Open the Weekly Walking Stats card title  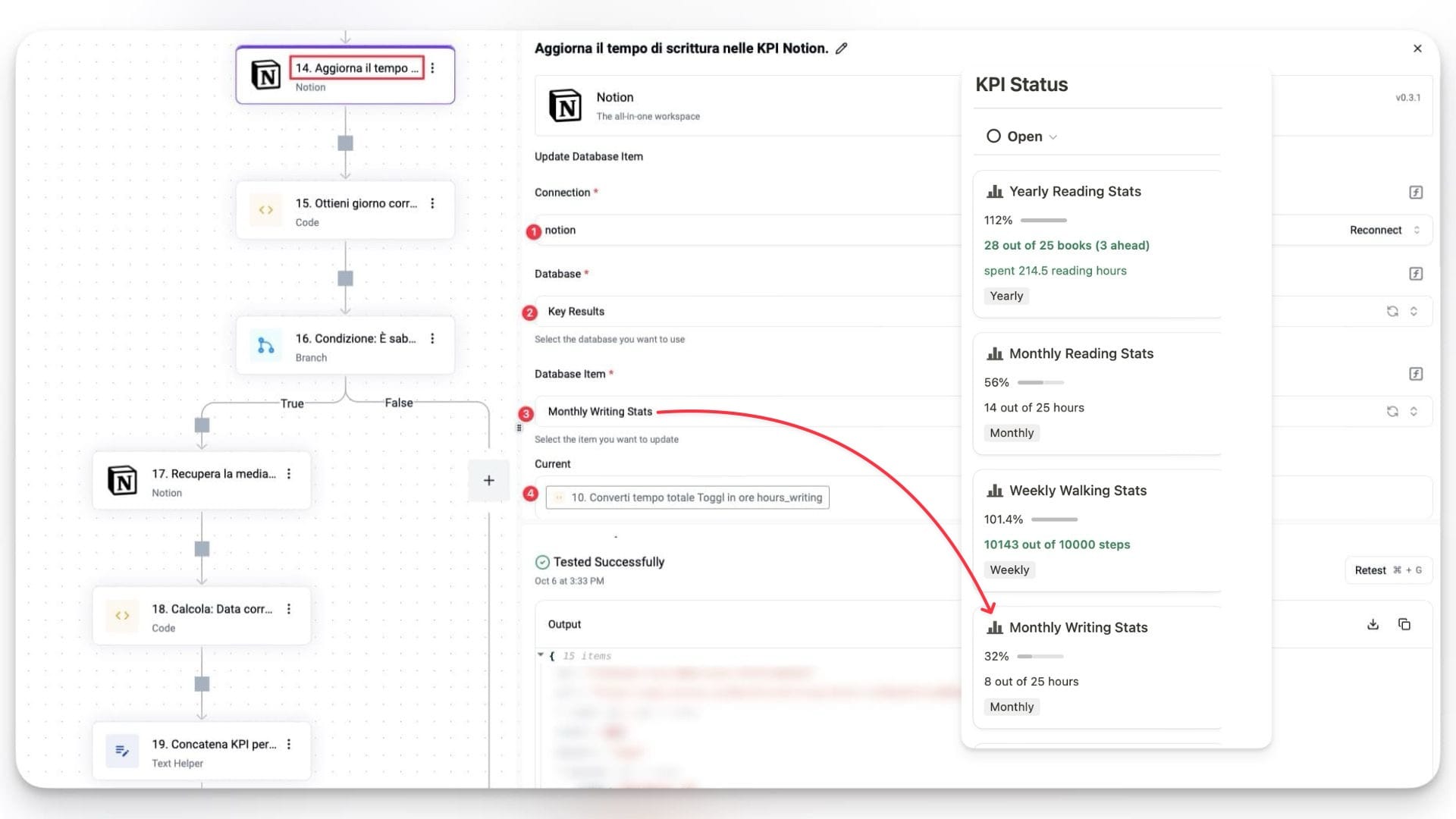1078,491
